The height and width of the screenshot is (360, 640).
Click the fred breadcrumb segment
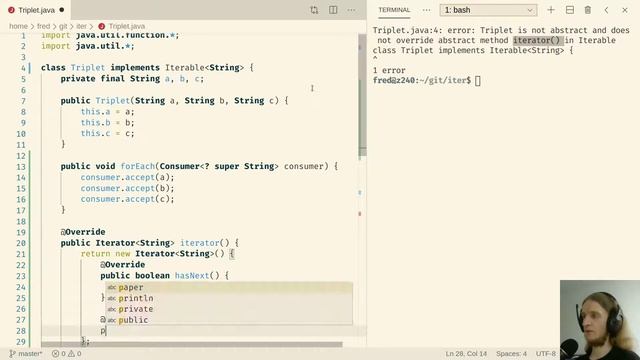[43, 26]
